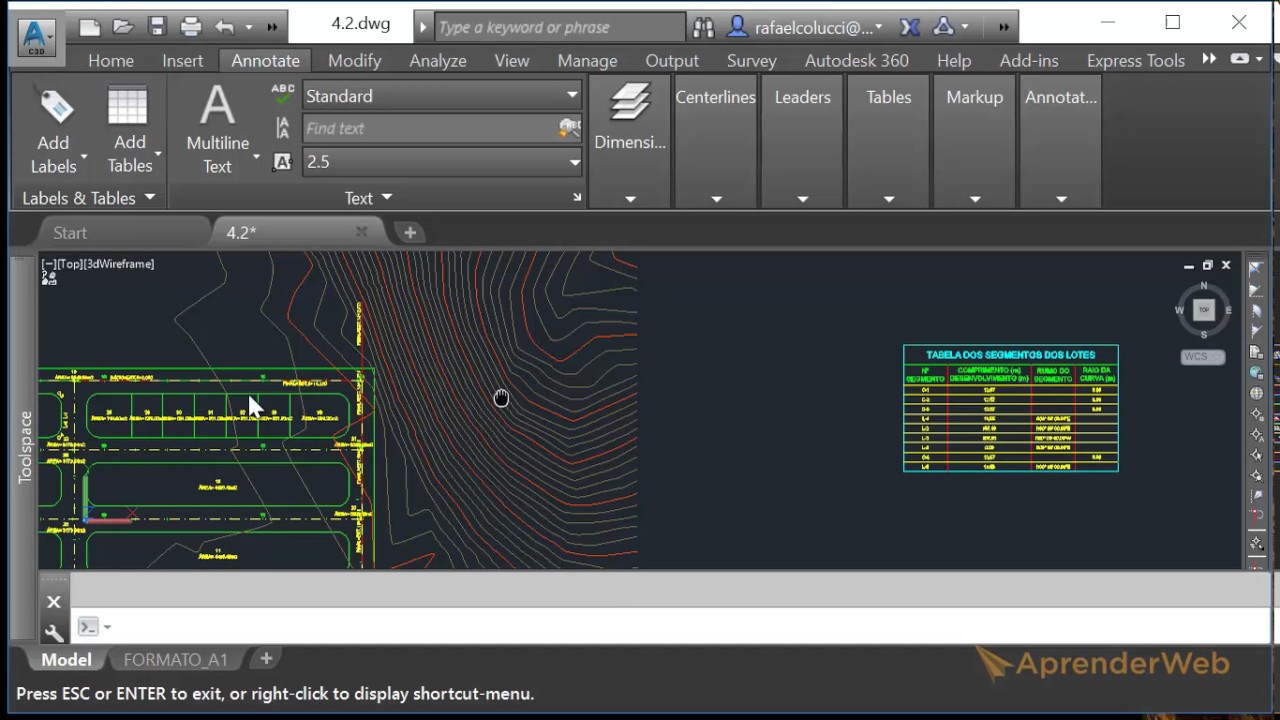Open the Help ribbon tab
The image size is (1280, 720).
pyautogui.click(x=954, y=61)
